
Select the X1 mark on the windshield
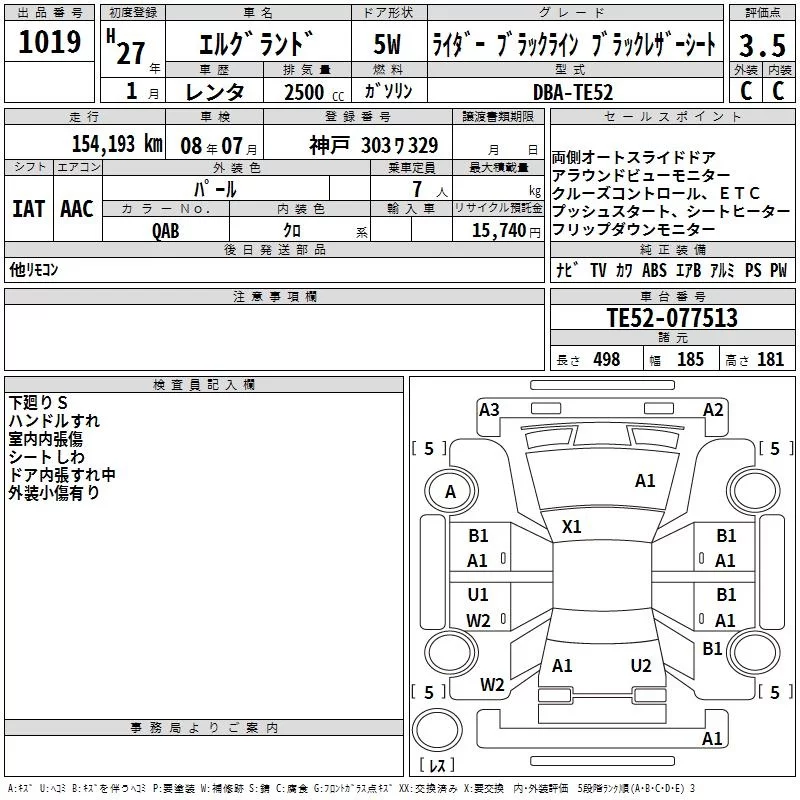pos(572,526)
